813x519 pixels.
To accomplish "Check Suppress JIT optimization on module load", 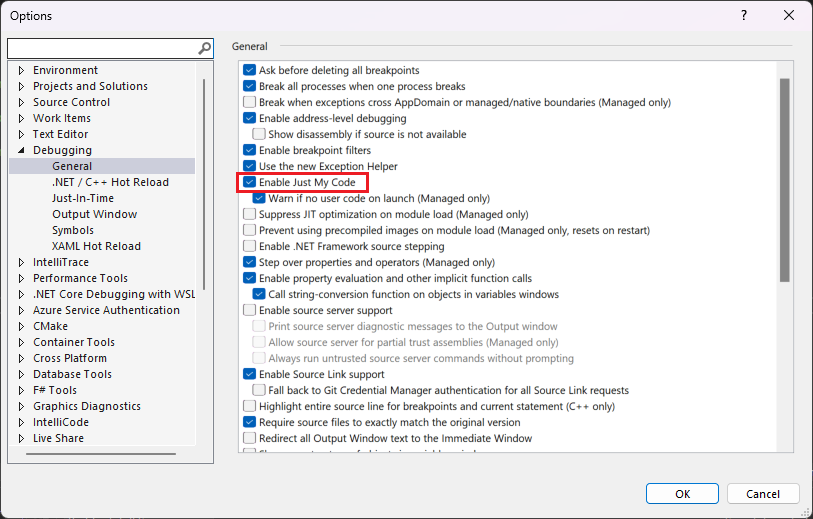I will pos(250,214).
